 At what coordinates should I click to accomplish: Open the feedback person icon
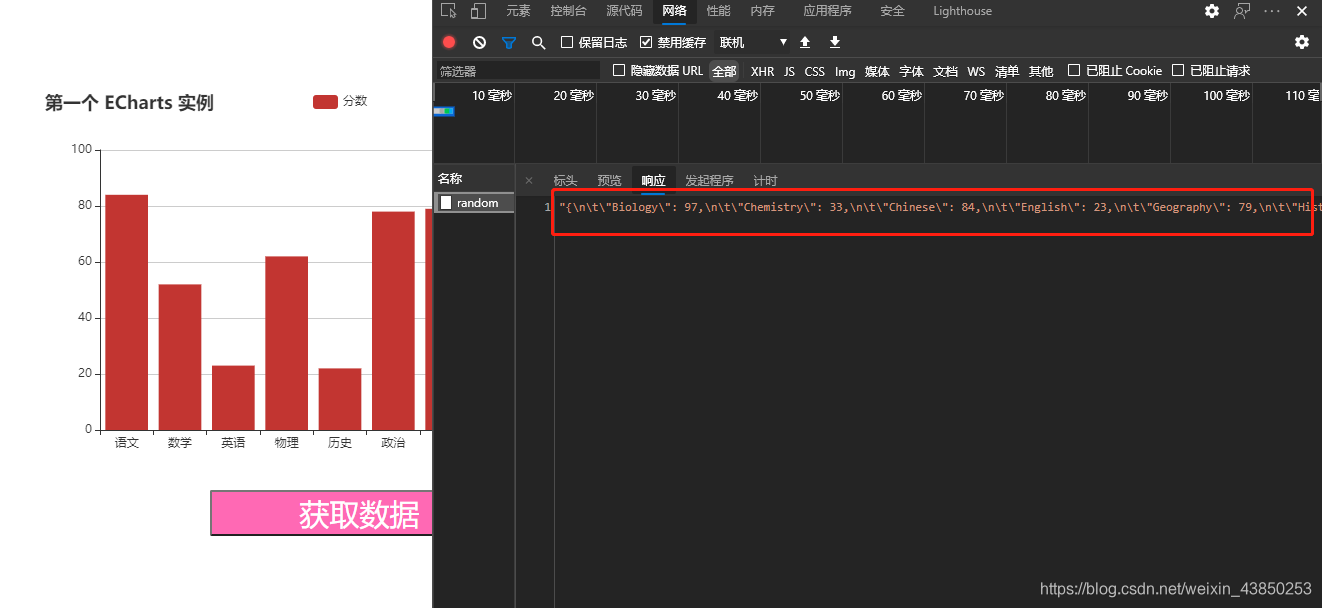(x=1241, y=11)
